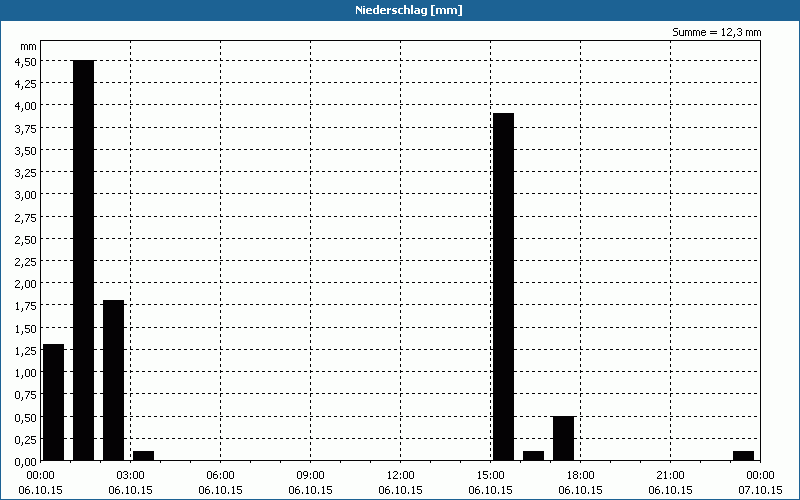Click the 2,75 y-axis label

point(26,217)
